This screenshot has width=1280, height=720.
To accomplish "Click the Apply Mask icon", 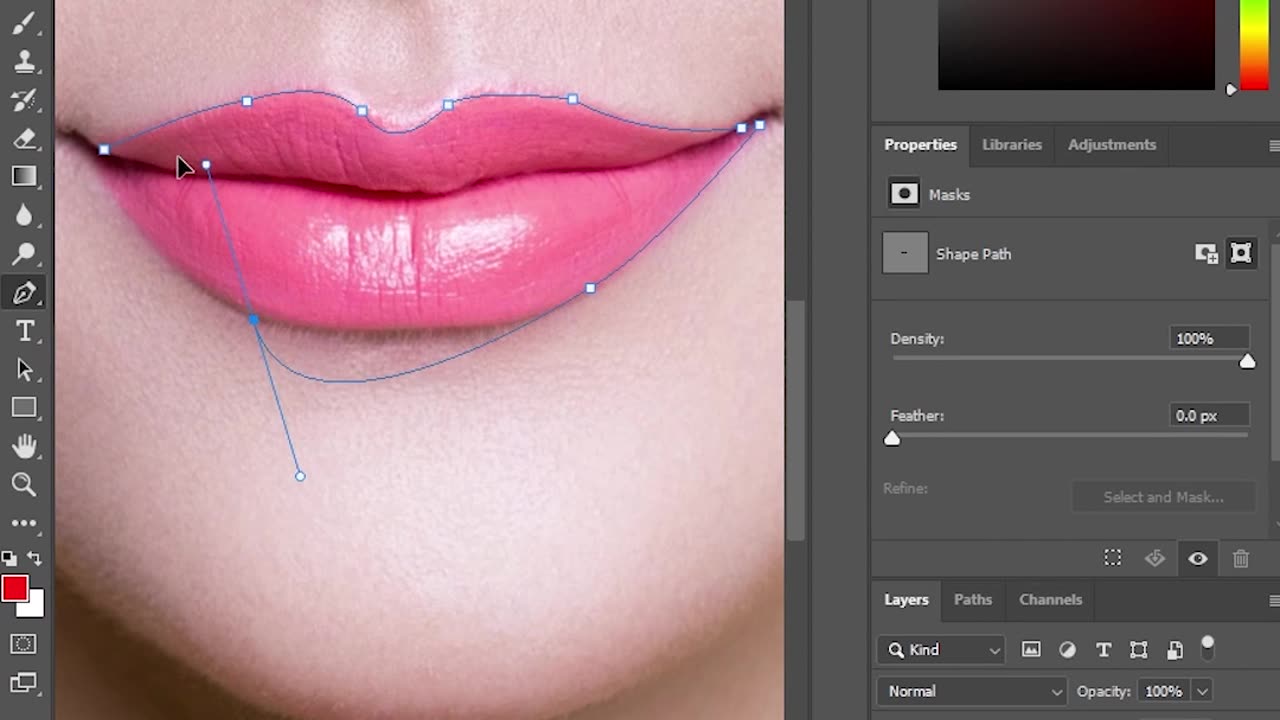I will pos(1155,558).
